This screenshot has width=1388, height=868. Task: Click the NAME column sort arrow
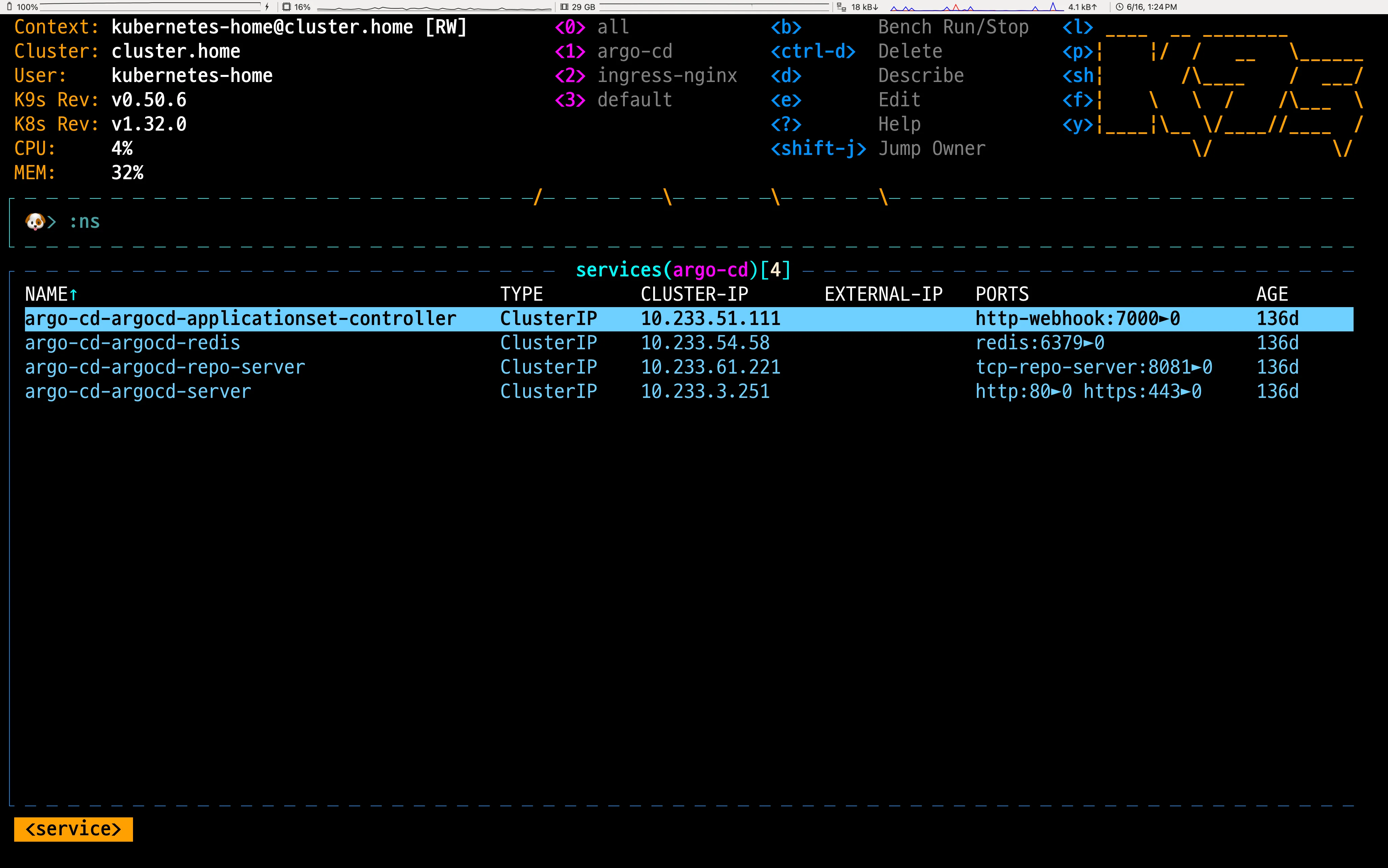tap(74, 295)
